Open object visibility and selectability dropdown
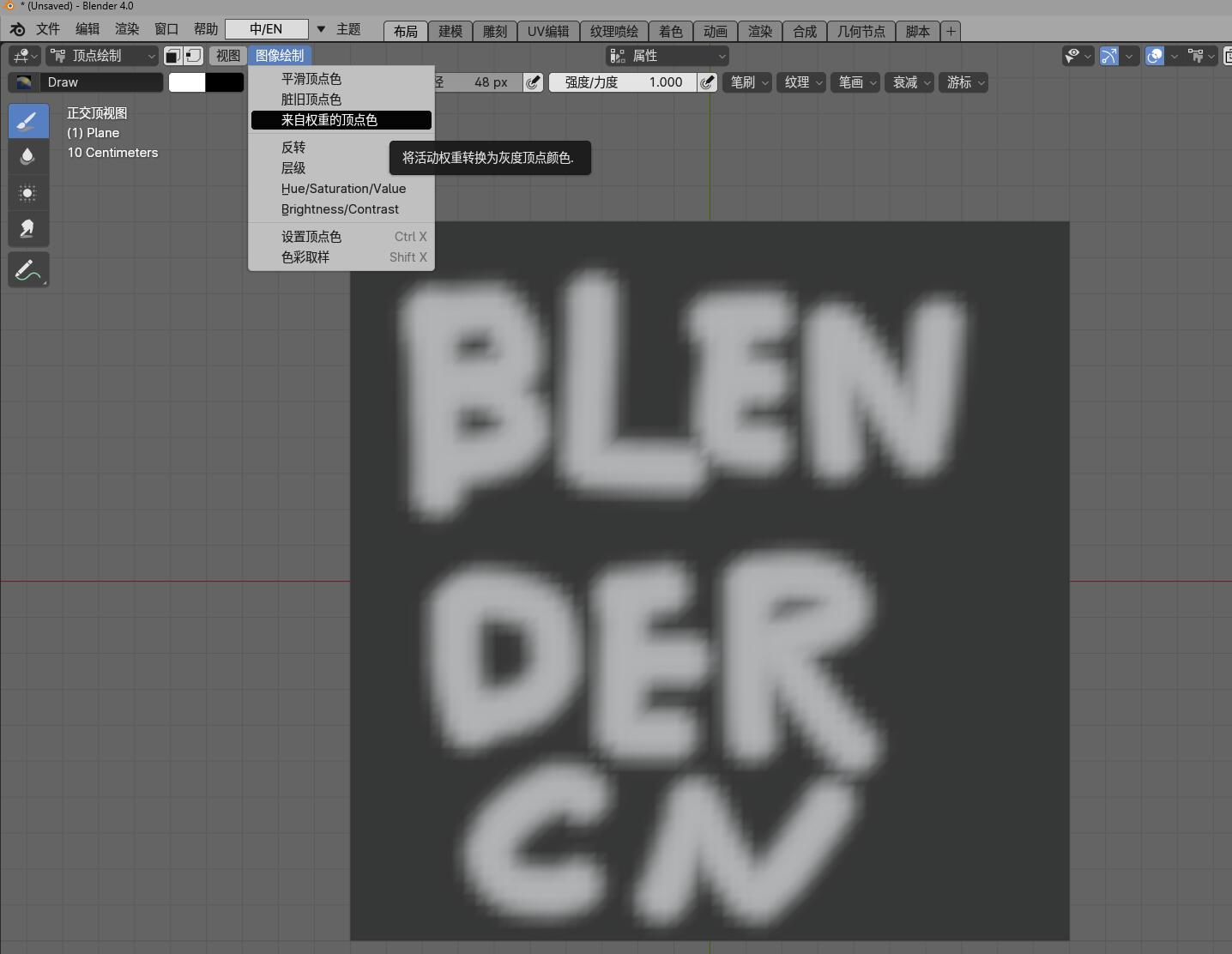The image size is (1232, 954). coord(1078,56)
